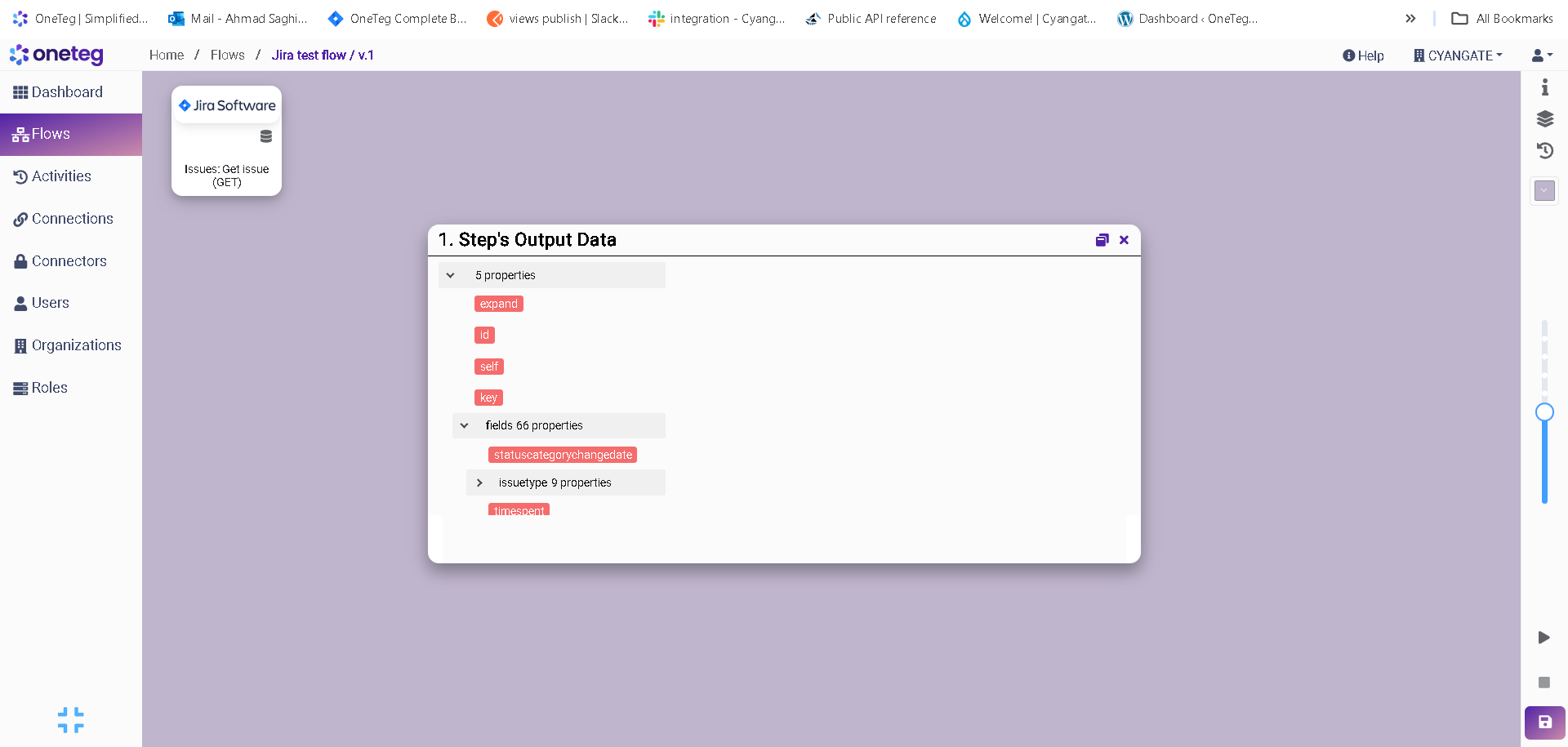Click the zoom slider handle
Image resolution: width=1568 pixels, height=747 pixels.
pos(1544,412)
